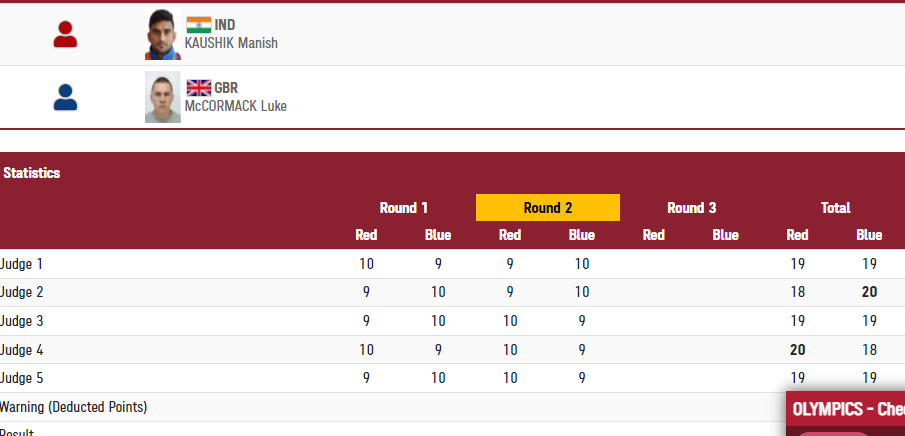Screen dimensions: 905x436
Task: Click the Great Britain flag icon
Action: tap(199, 88)
